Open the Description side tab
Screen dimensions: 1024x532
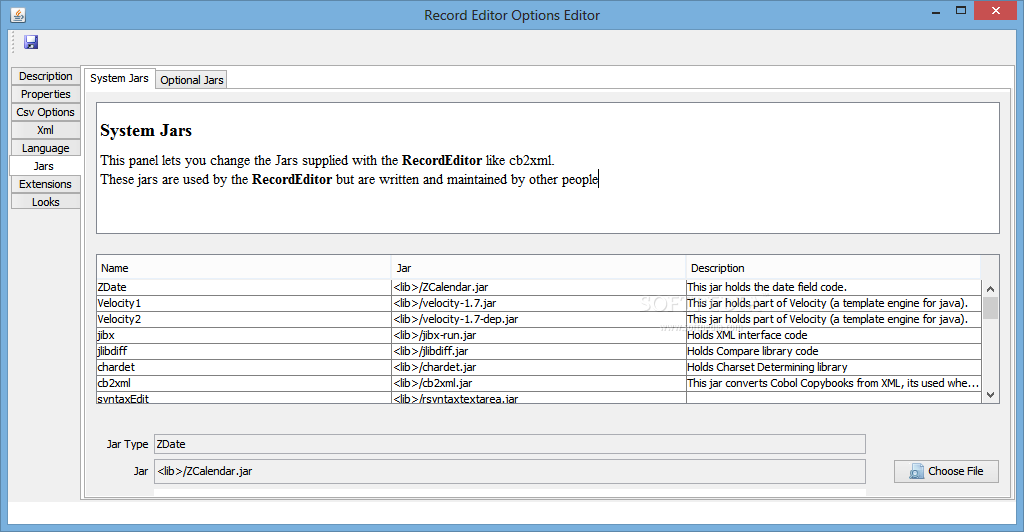tap(45, 76)
